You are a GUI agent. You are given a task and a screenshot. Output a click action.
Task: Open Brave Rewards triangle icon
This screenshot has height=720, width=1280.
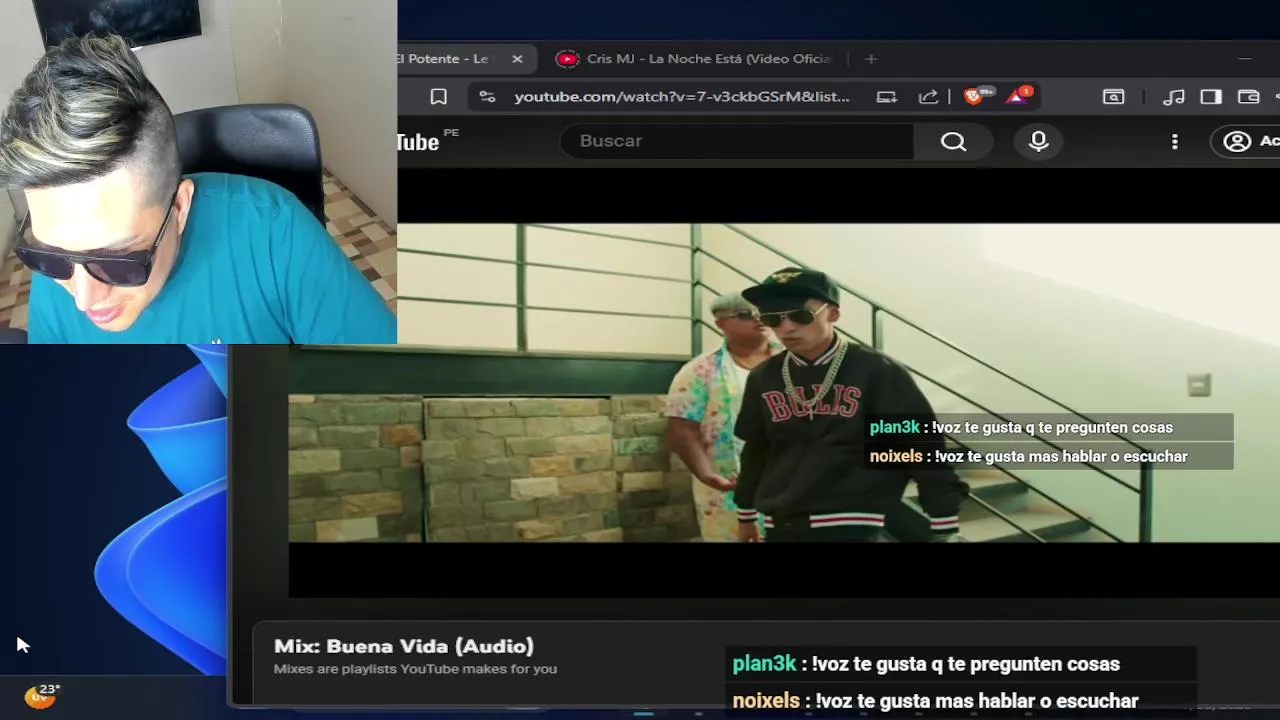[1018, 96]
